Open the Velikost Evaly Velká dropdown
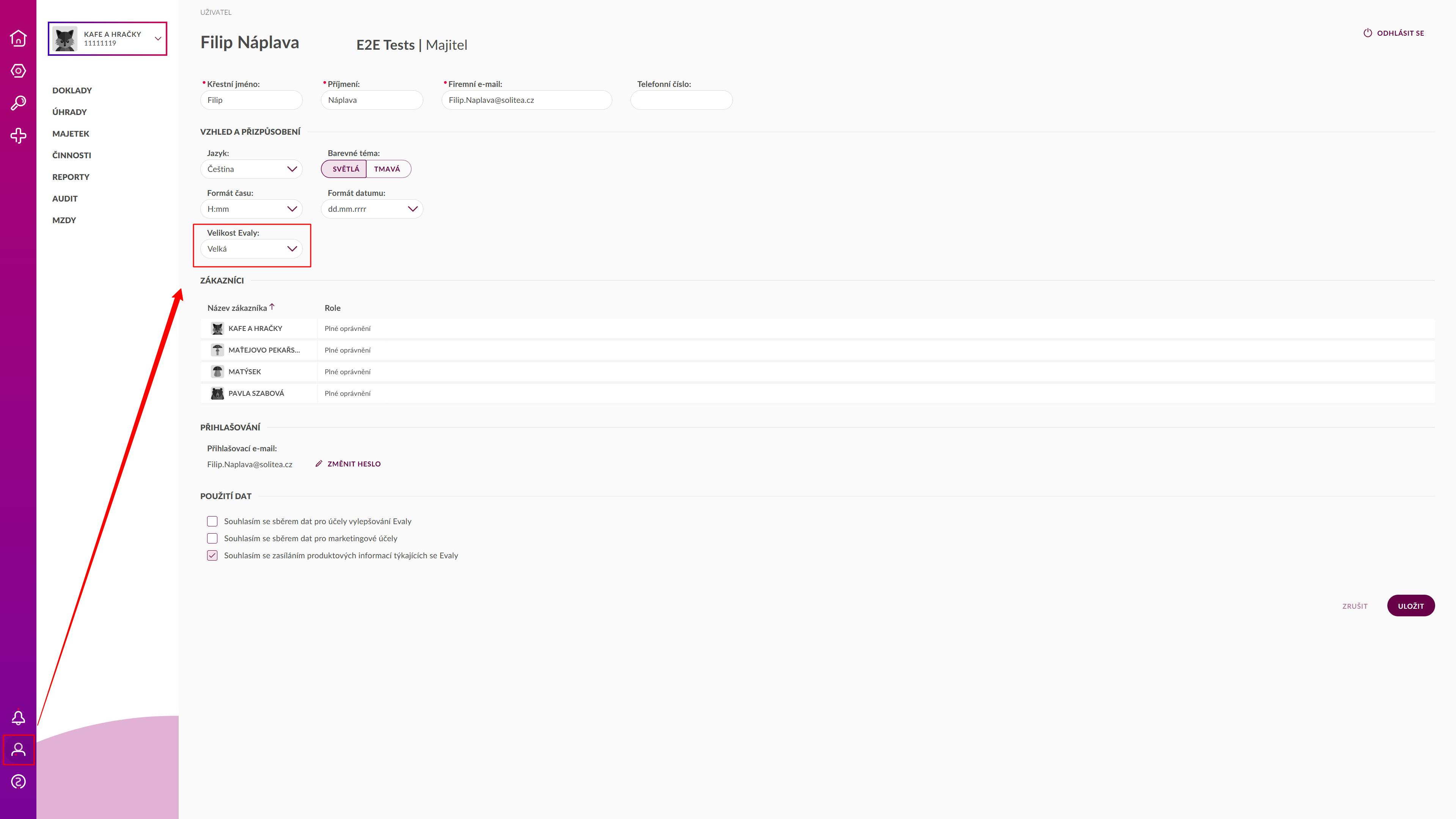Image resolution: width=1456 pixels, height=819 pixels. [x=252, y=249]
